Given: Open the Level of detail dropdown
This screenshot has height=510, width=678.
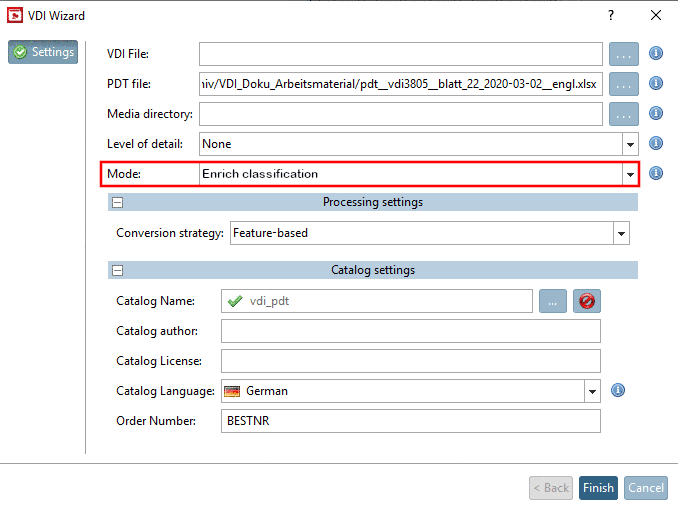Looking at the screenshot, I should pyautogui.click(x=630, y=144).
